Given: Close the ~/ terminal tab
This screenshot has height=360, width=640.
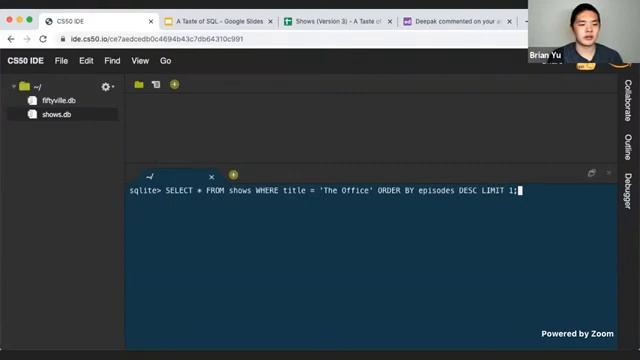Looking at the screenshot, I should [x=211, y=177].
